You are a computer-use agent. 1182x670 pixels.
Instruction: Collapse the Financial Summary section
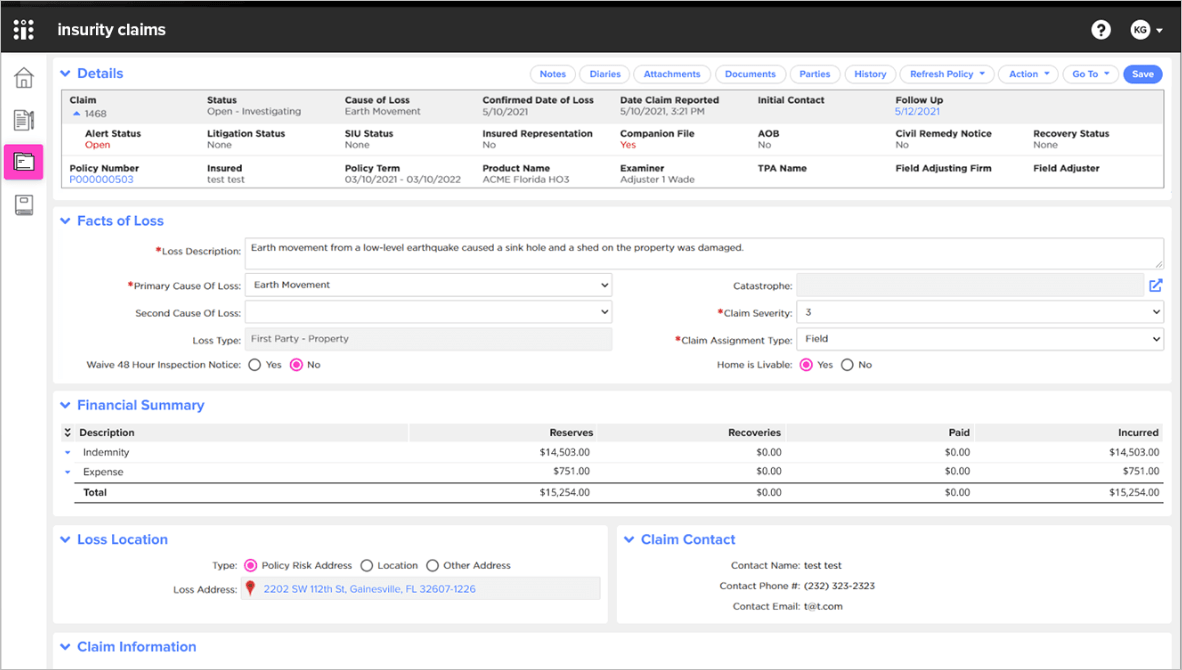[66, 405]
